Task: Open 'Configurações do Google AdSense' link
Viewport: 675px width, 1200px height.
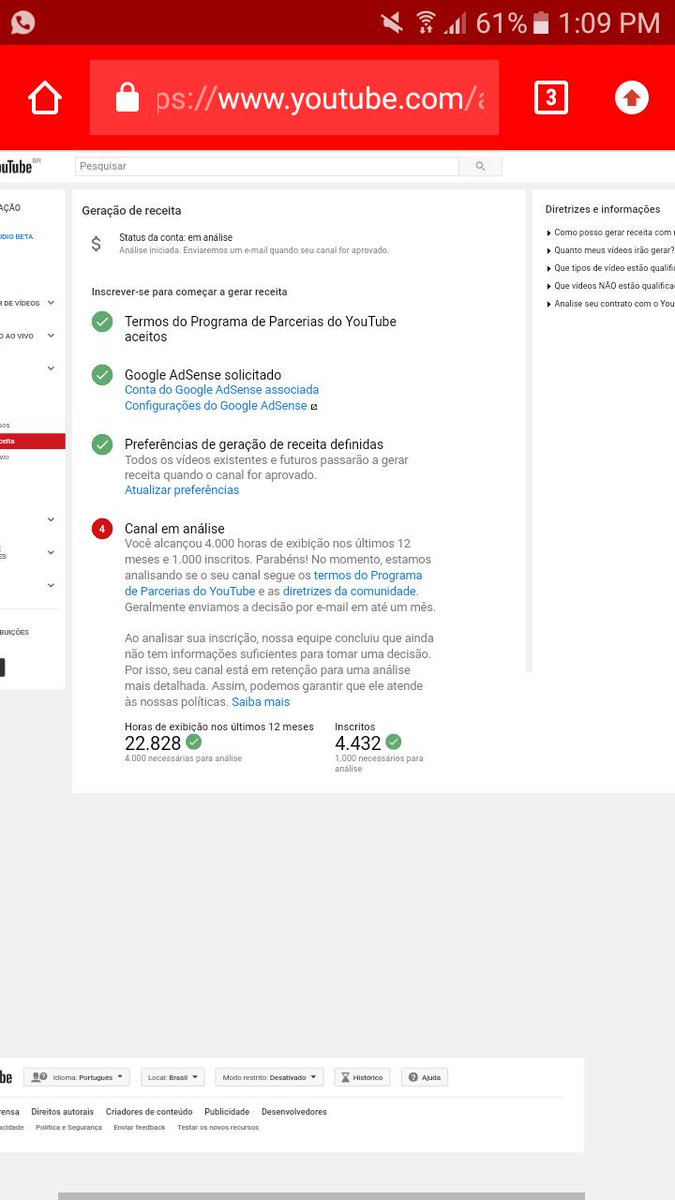Action: (216, 406)
